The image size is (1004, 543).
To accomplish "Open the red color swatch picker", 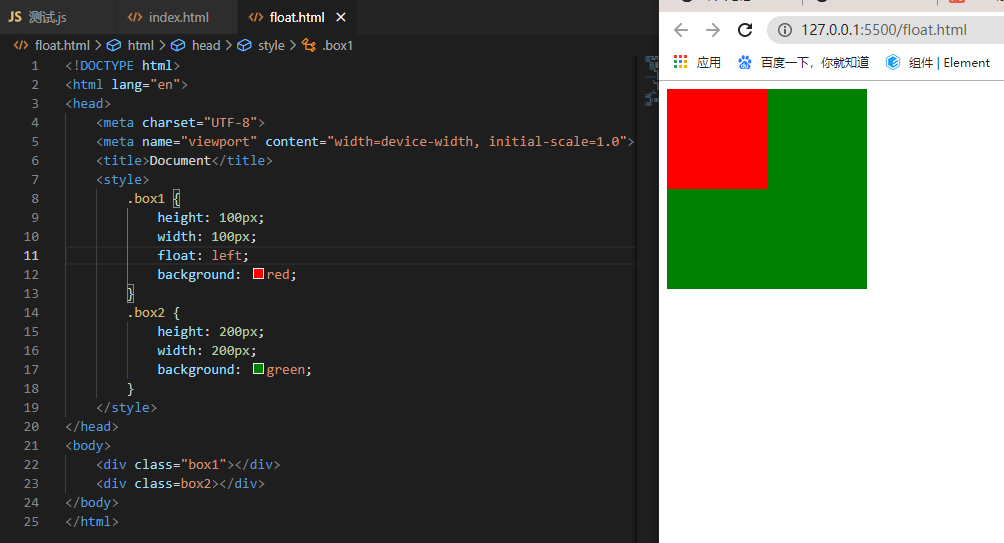I will click(258, 274).
